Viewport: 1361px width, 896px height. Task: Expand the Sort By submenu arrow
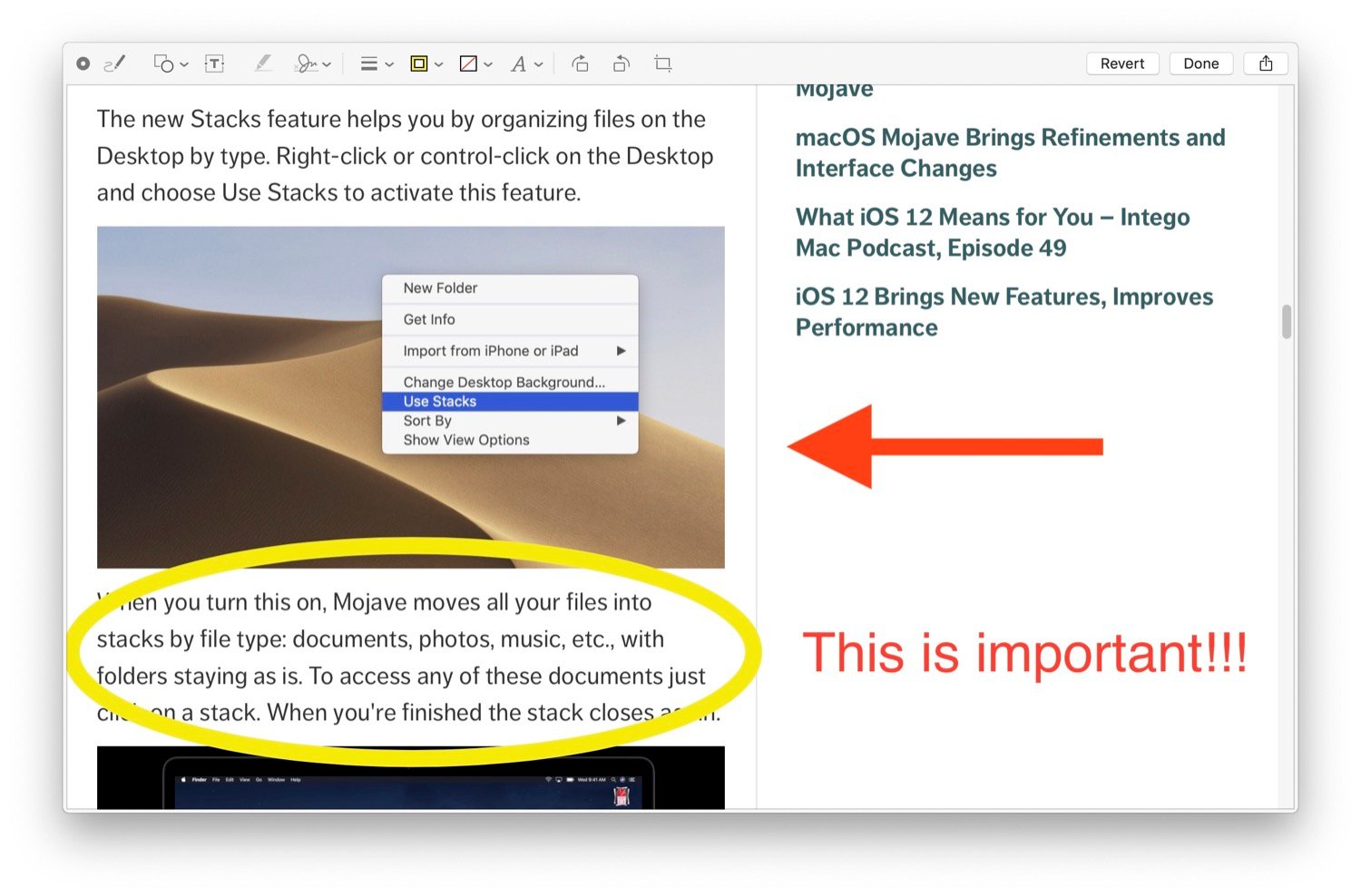622,421
